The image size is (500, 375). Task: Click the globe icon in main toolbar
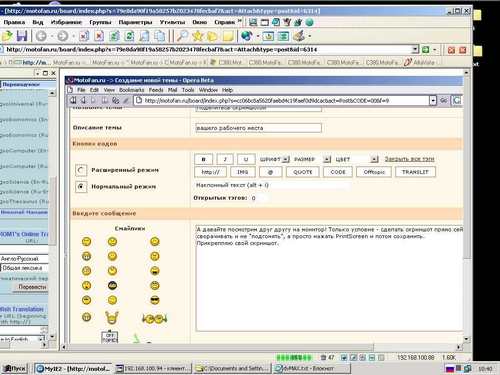[x=246, y=36]
